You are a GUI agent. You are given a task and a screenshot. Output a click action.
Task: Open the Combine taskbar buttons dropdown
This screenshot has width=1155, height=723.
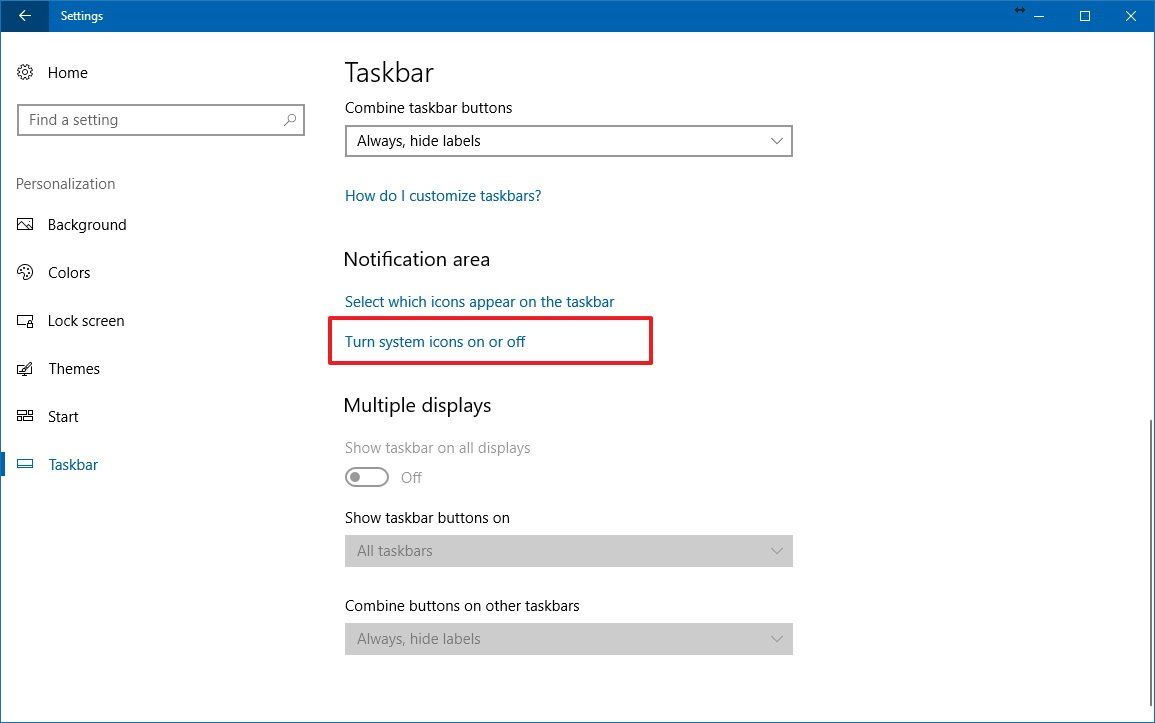(568, 140)
